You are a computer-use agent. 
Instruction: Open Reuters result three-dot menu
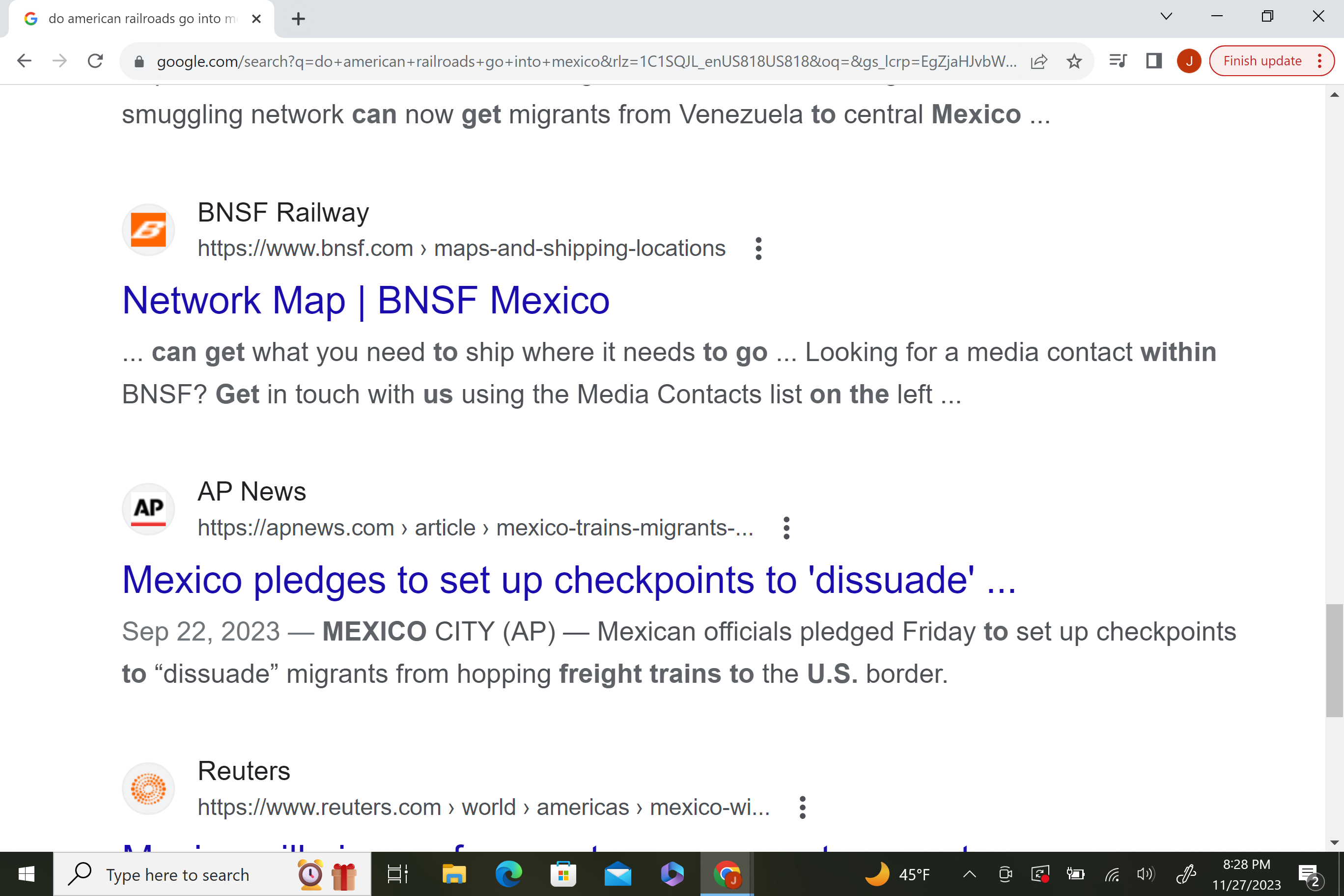802,808
